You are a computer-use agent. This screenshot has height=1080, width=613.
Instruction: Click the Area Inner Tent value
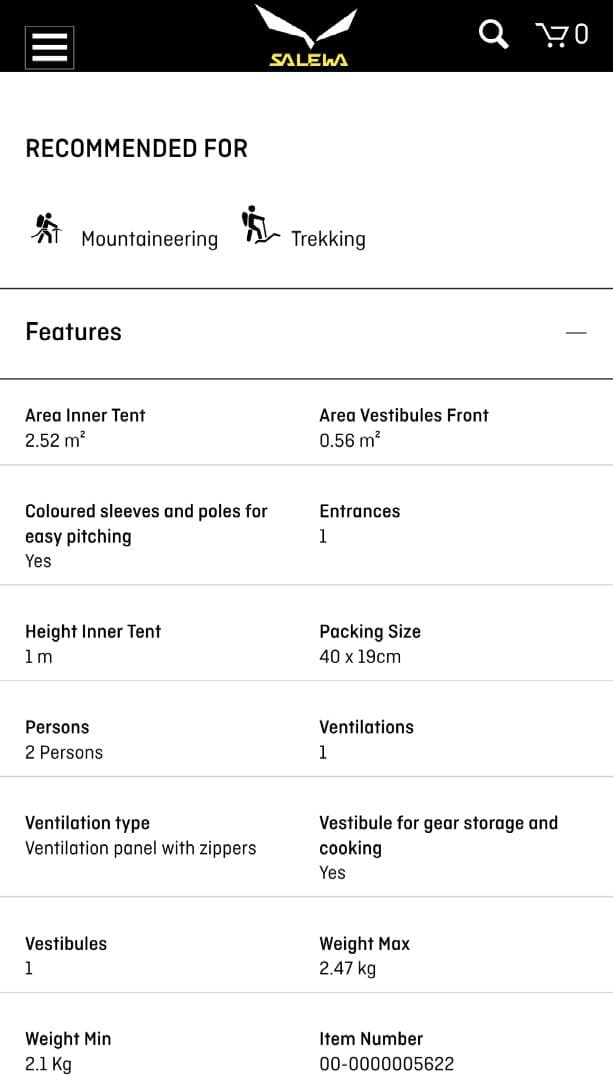55,440
